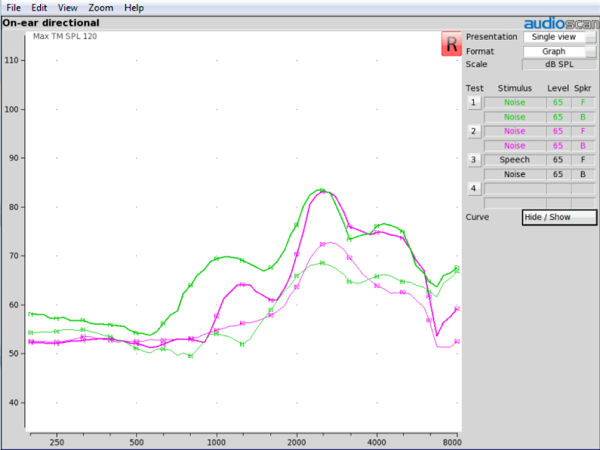This screenshot has height=450, width=600.
Task: Select test button 1
Action: tap(474, 103)
